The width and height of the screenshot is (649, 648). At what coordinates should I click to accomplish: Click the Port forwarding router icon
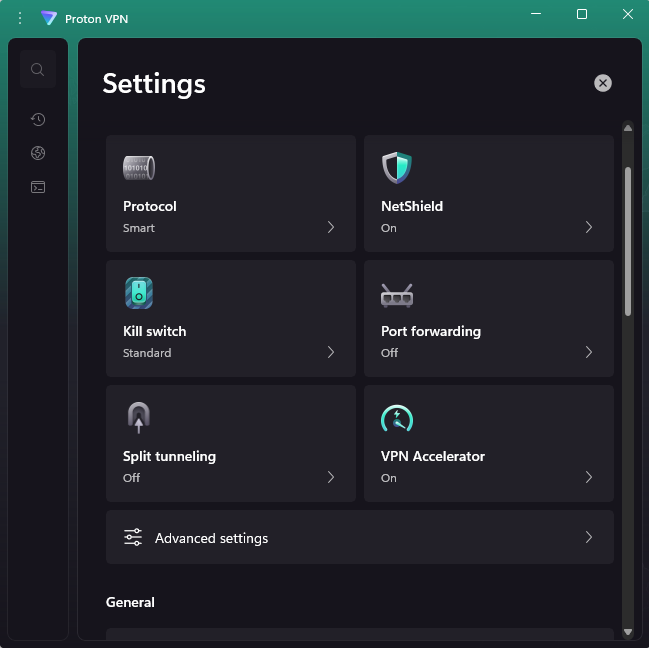[397, 295]
